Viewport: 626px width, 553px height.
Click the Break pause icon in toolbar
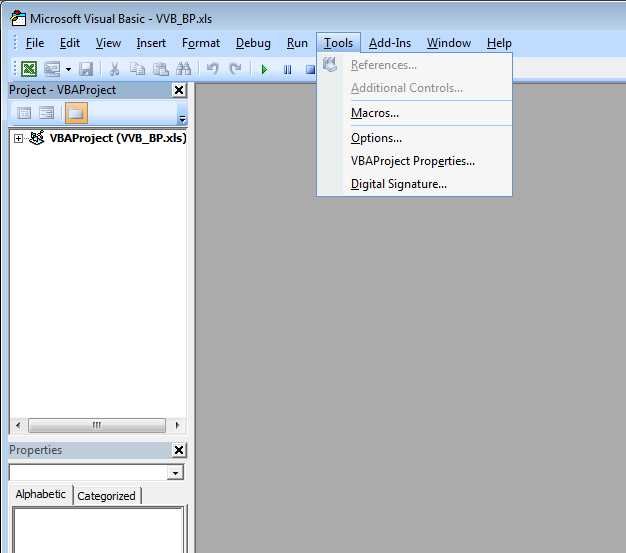(288, 69)
